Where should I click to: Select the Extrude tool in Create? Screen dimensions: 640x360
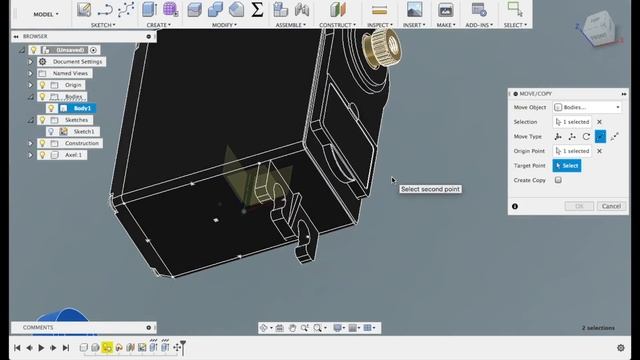(x=149, y=10)
